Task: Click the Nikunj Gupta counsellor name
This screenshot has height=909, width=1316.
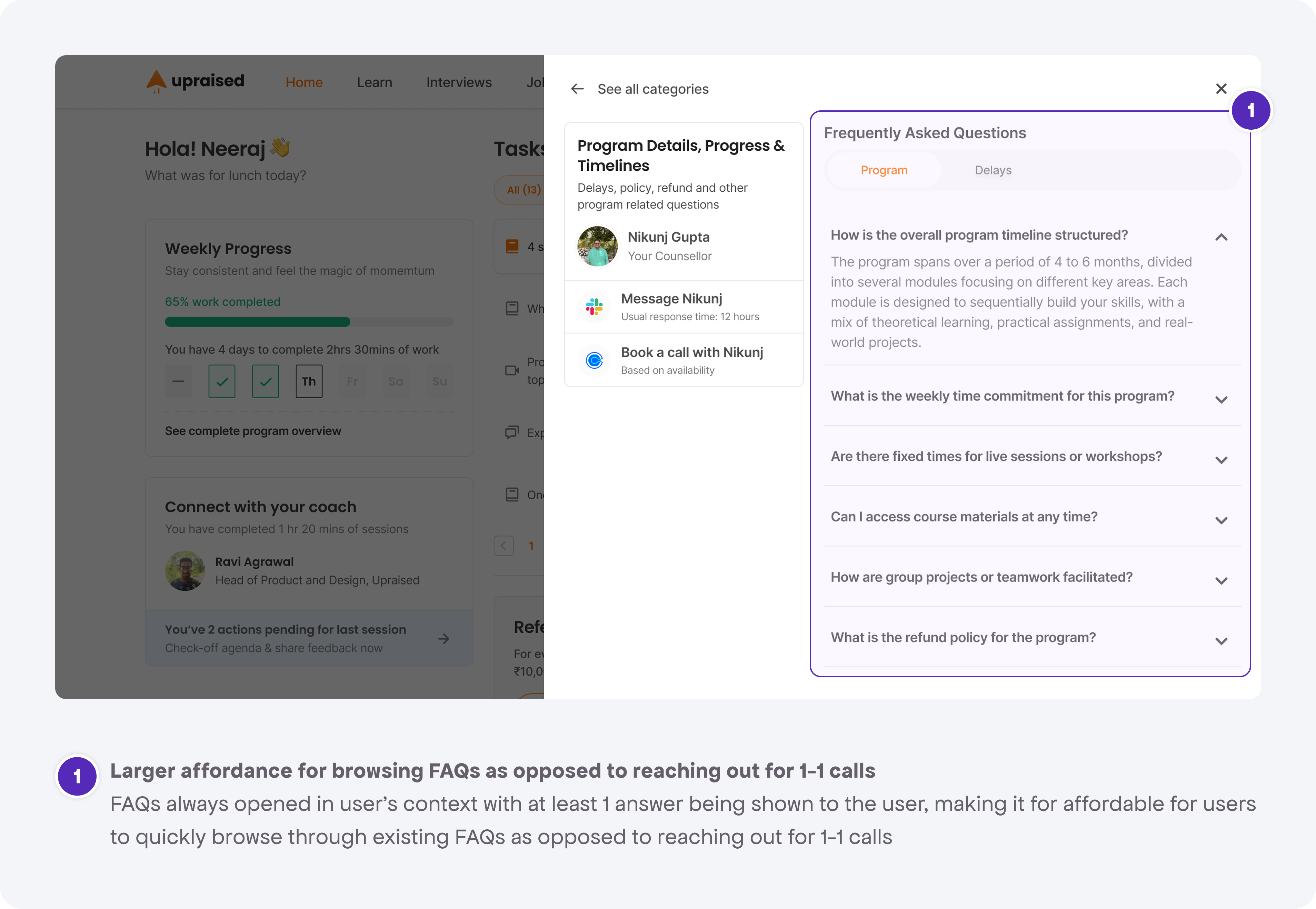Action: (669, 237)
